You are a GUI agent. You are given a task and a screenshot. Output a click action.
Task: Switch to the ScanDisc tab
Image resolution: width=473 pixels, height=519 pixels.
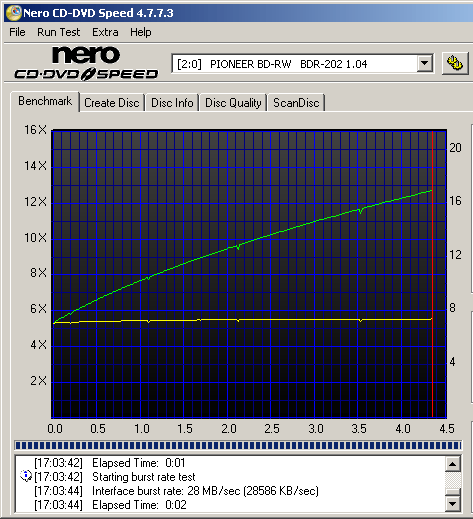296,103
